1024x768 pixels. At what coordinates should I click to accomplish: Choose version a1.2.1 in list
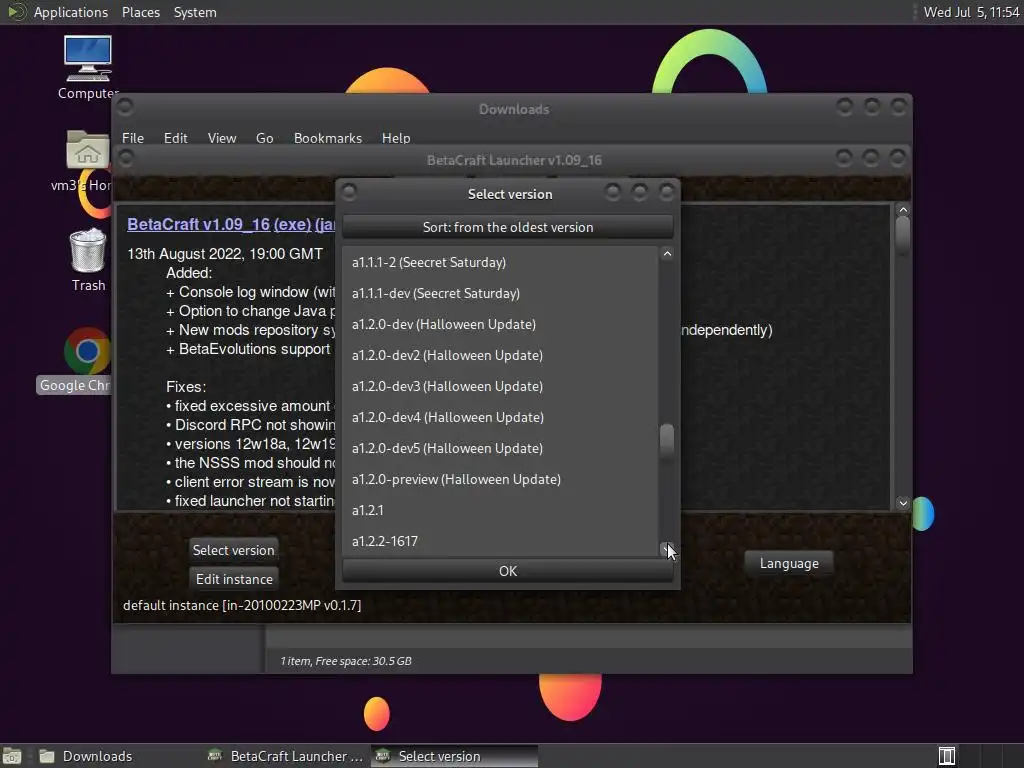point(500,510)
